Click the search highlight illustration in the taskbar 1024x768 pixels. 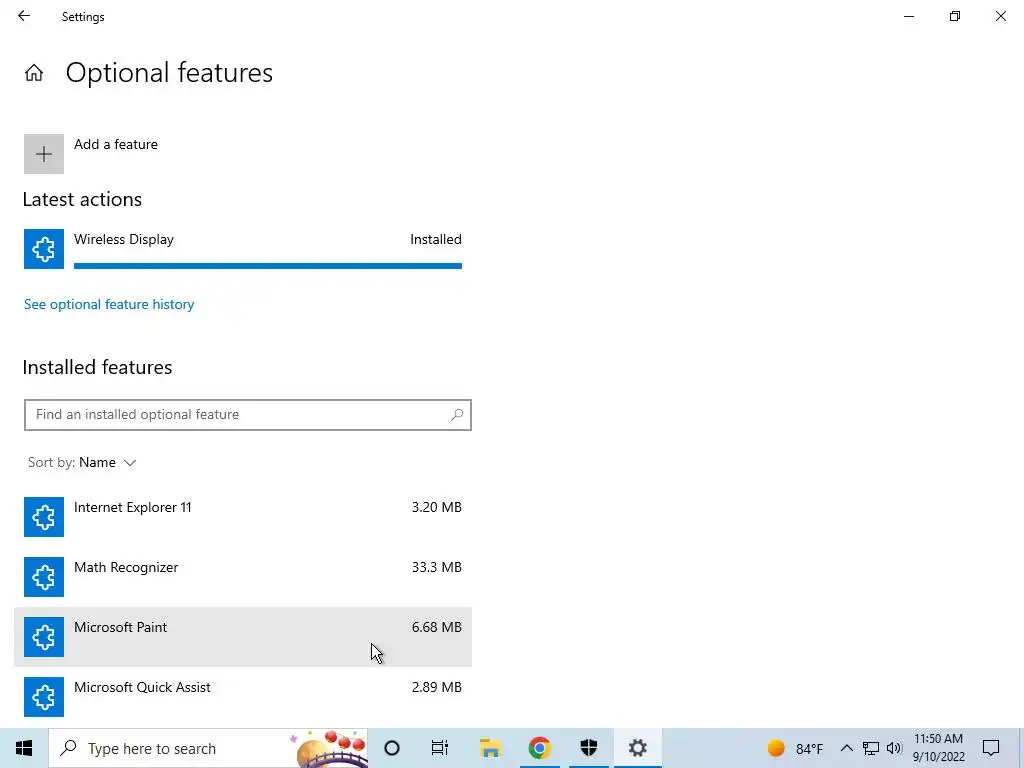click(328, 748)
